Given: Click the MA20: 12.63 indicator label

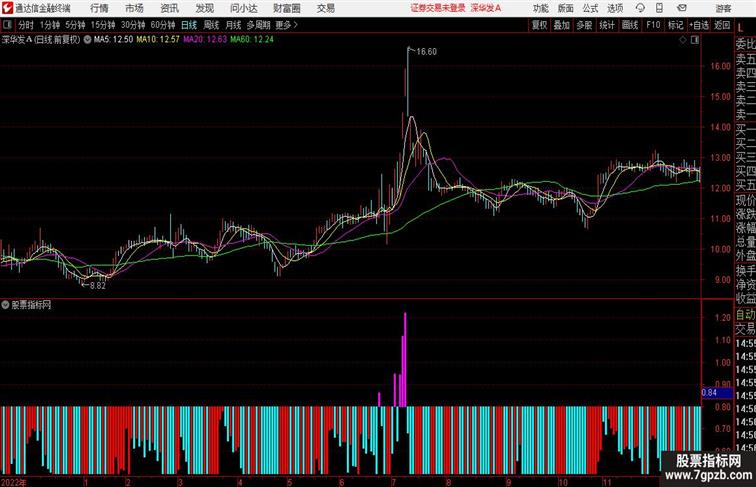Looking at the screenshot, I should click(x=205, y=40).
